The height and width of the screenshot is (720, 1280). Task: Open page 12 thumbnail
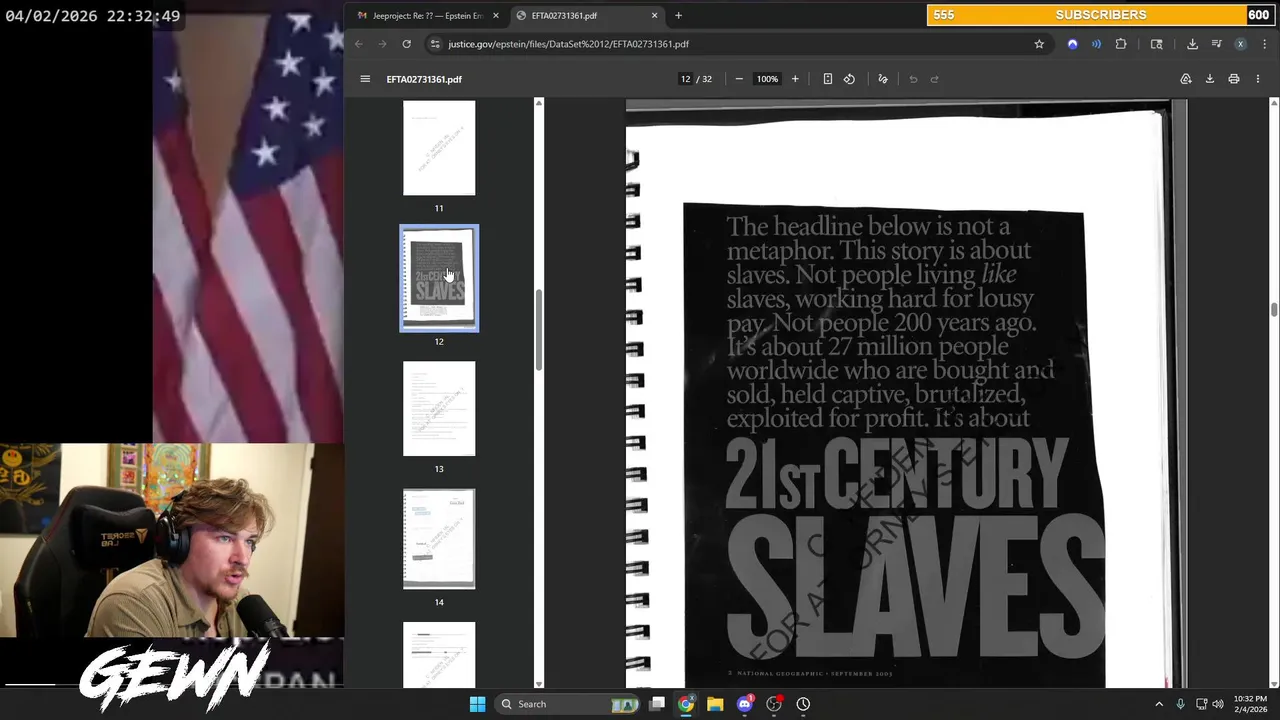pos(439,277)
